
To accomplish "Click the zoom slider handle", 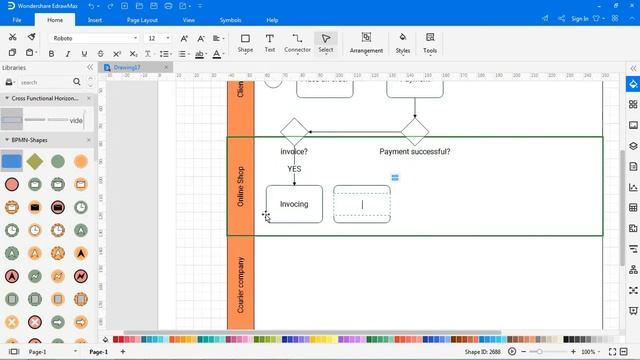I will point(539,351).
